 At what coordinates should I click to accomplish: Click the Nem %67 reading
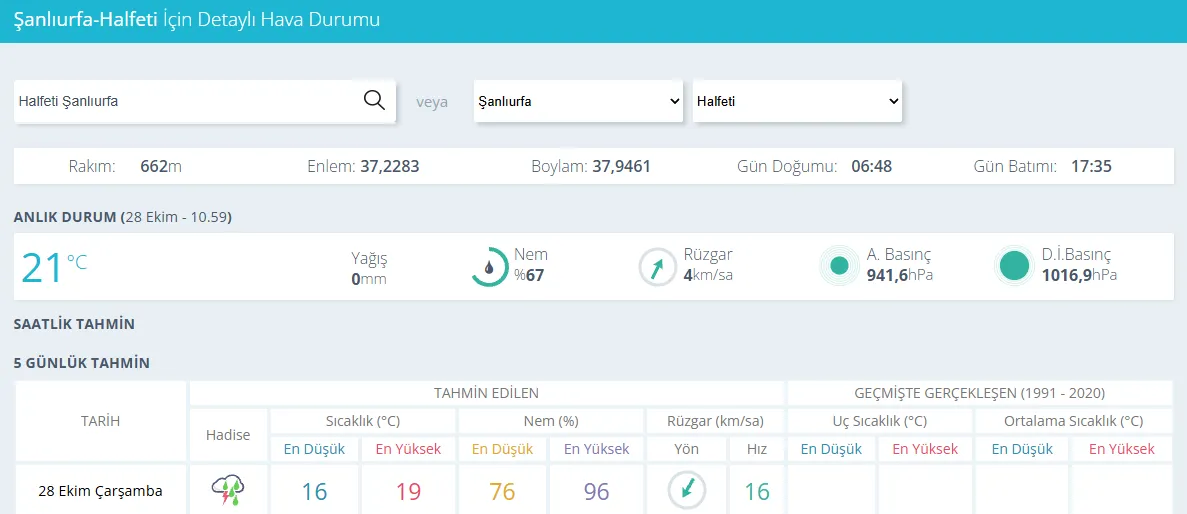click(x=531, y=265)
